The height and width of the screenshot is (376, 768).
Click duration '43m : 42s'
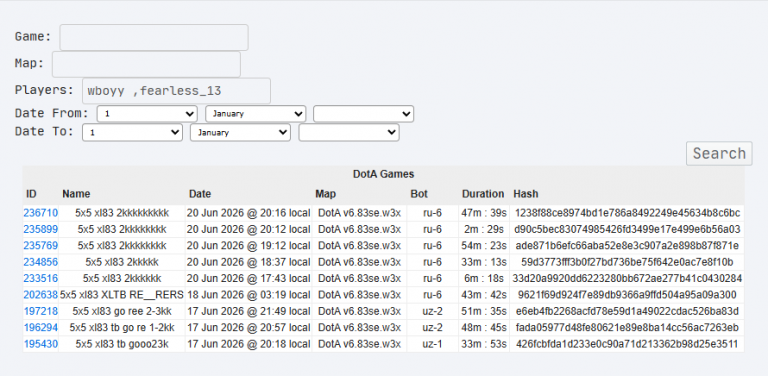tap(483, 295)
